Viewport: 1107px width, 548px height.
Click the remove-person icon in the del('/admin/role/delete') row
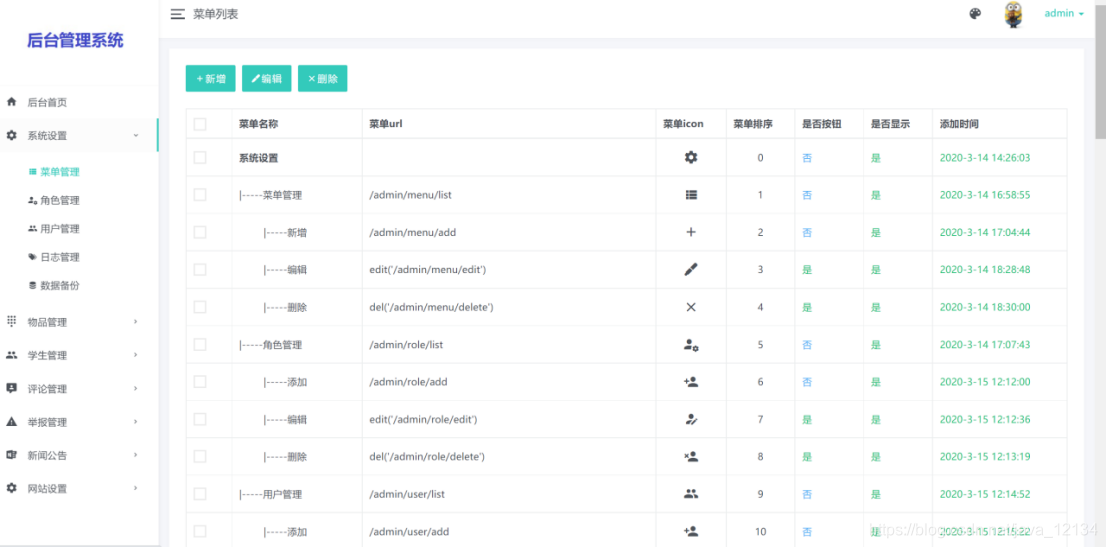(690, 456)
